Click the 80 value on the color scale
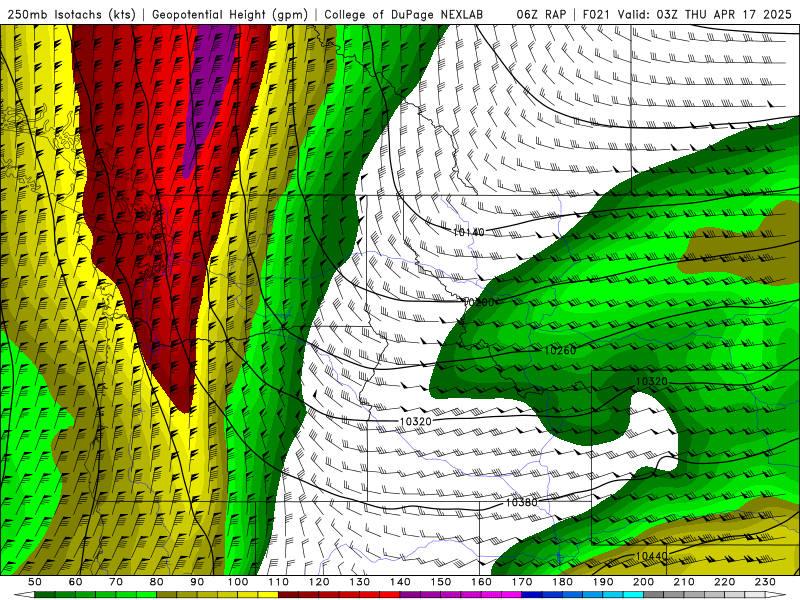The width and height of the screenshot is (800, 600). click(x=156, y=582)
